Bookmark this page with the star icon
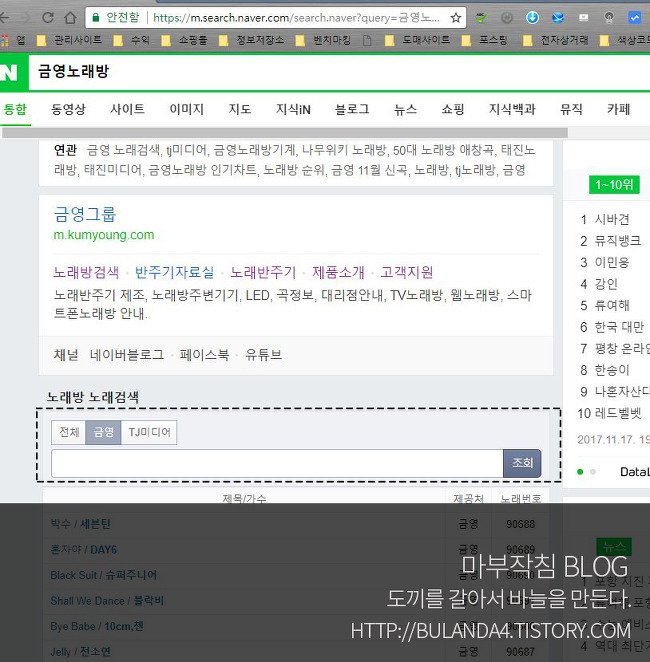Viewport: 650px width, 662px height. click(x=455, y=18)
